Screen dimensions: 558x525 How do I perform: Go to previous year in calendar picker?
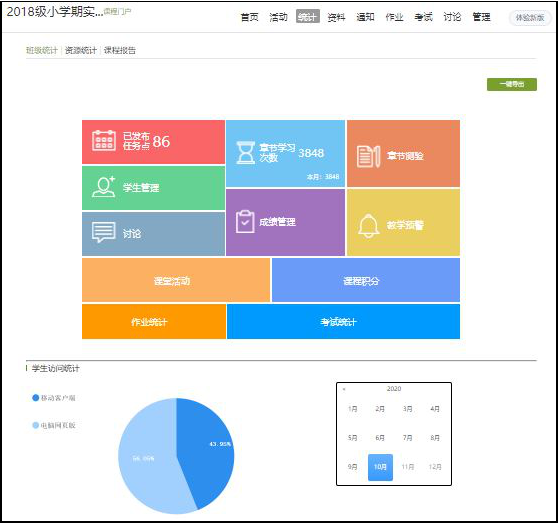344,389
